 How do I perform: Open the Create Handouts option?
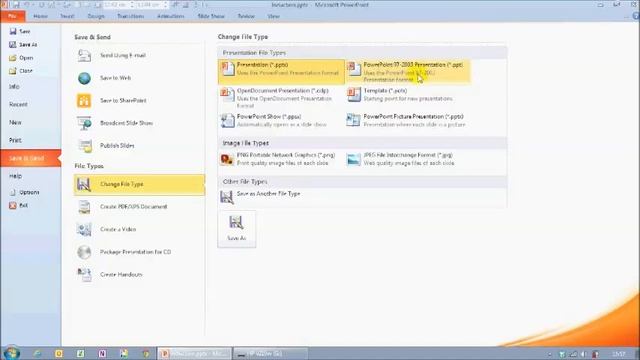coord(139,275)
